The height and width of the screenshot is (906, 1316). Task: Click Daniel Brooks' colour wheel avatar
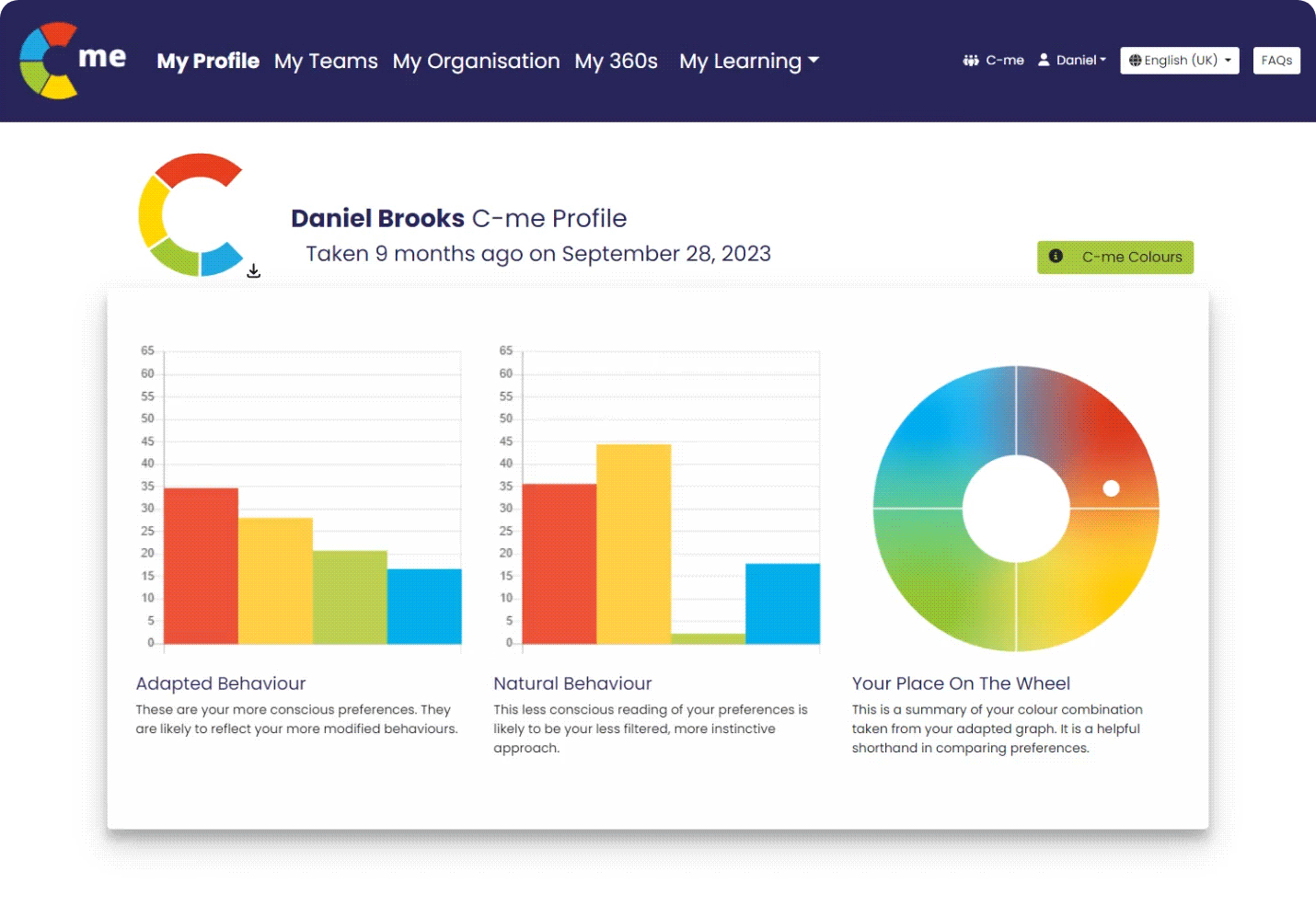click(x=191, y=214)
